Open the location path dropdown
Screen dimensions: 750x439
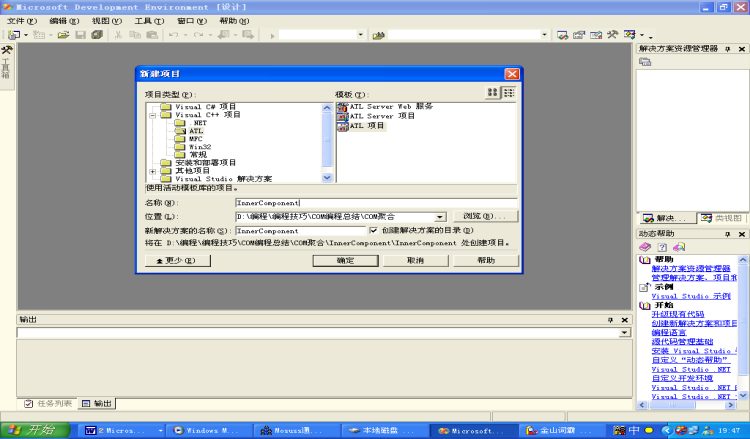click(440, 217)
